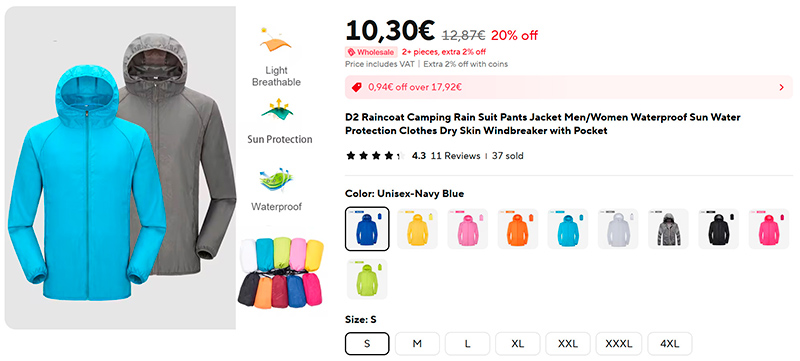
Task: Choose the orange jacket color swatch
Action: coord(518,229)
